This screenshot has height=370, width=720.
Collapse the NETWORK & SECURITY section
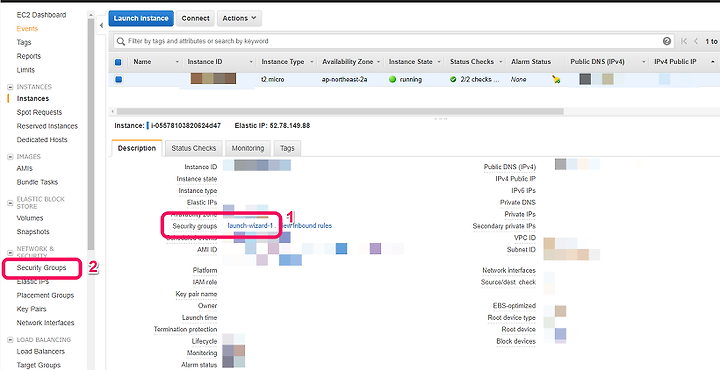click(x=10, y=252)
